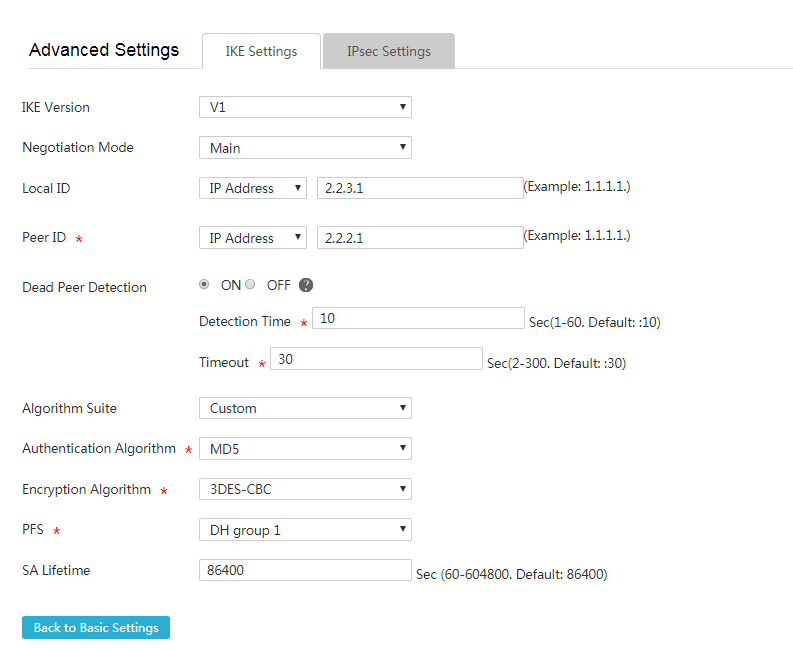This screenshot has width=793, height=651.
Task: Expand the PFS DH group dropdown
Action: pyautogui.click(x=305, y=530)
